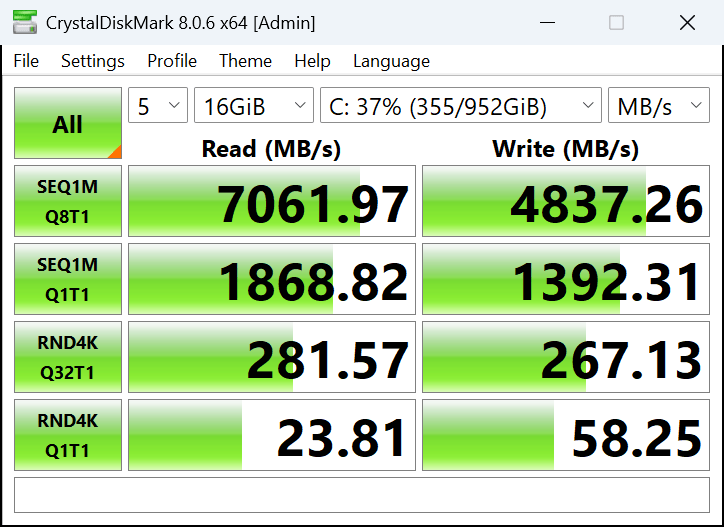The width and height of the screenshot is (724, 527).
Task: Open the Language menu
Action: (391, 61)
